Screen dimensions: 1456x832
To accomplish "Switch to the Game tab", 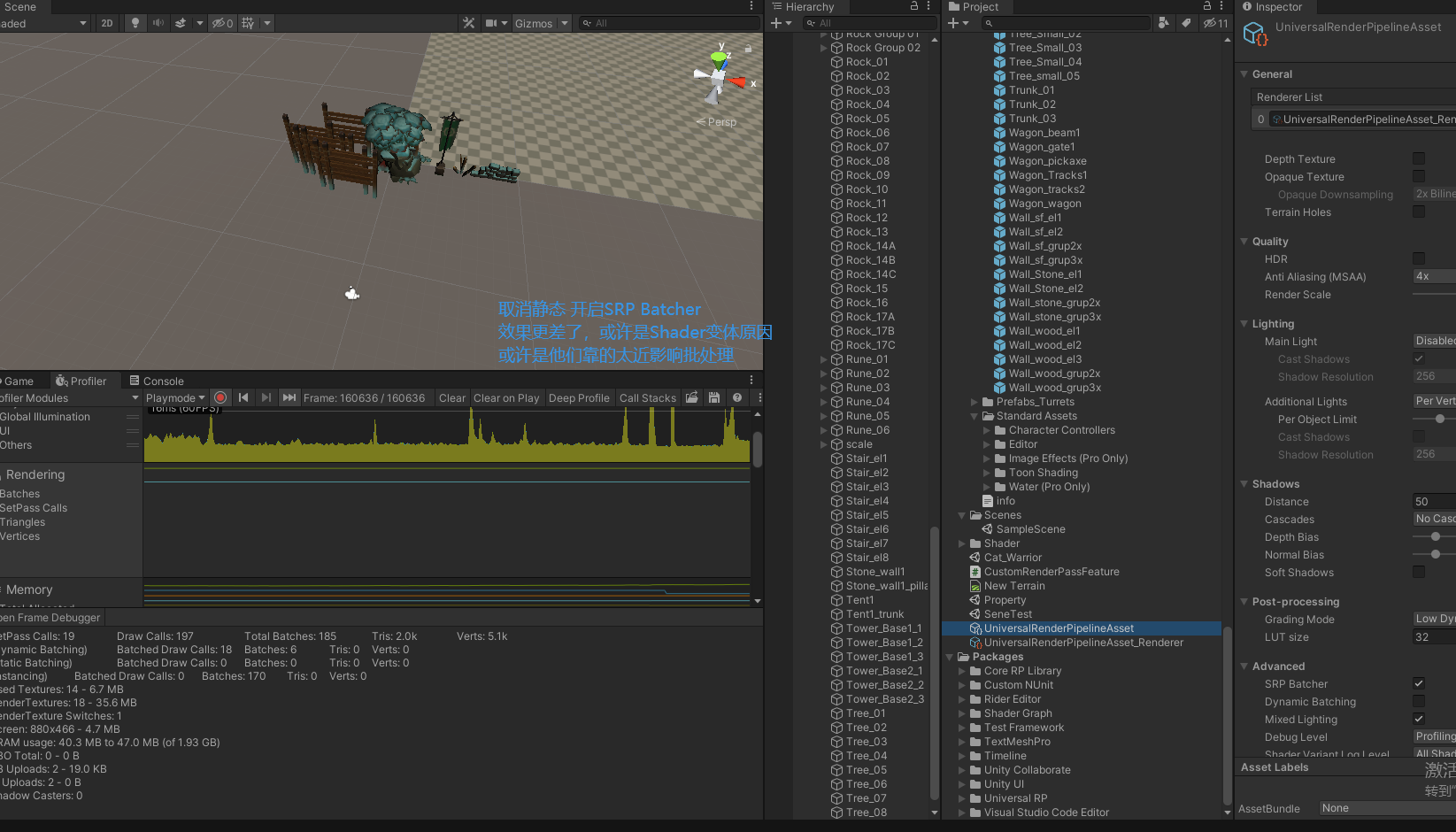I will click(18, 381).
